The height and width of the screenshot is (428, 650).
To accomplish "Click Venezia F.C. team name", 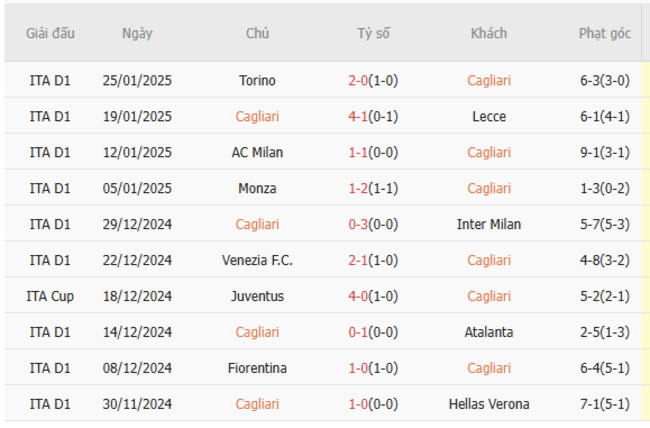I will (x=257, y=260).
